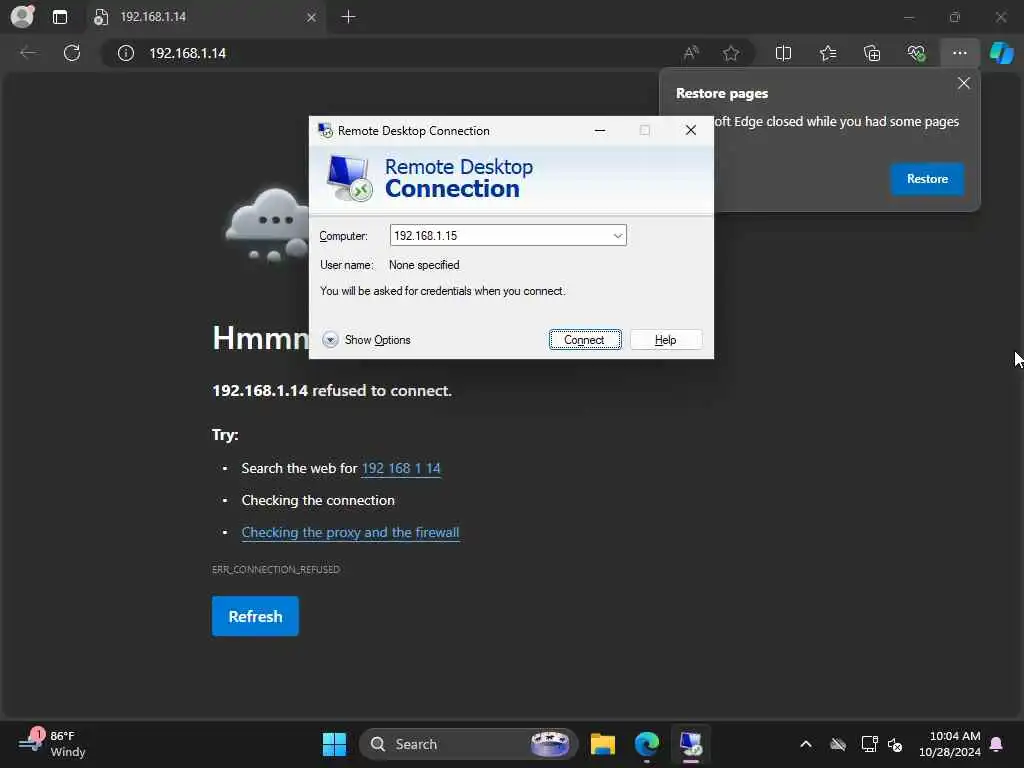Reload page with the refresh icon
The height and width of the screenshot is (768, 1024).
72,53
